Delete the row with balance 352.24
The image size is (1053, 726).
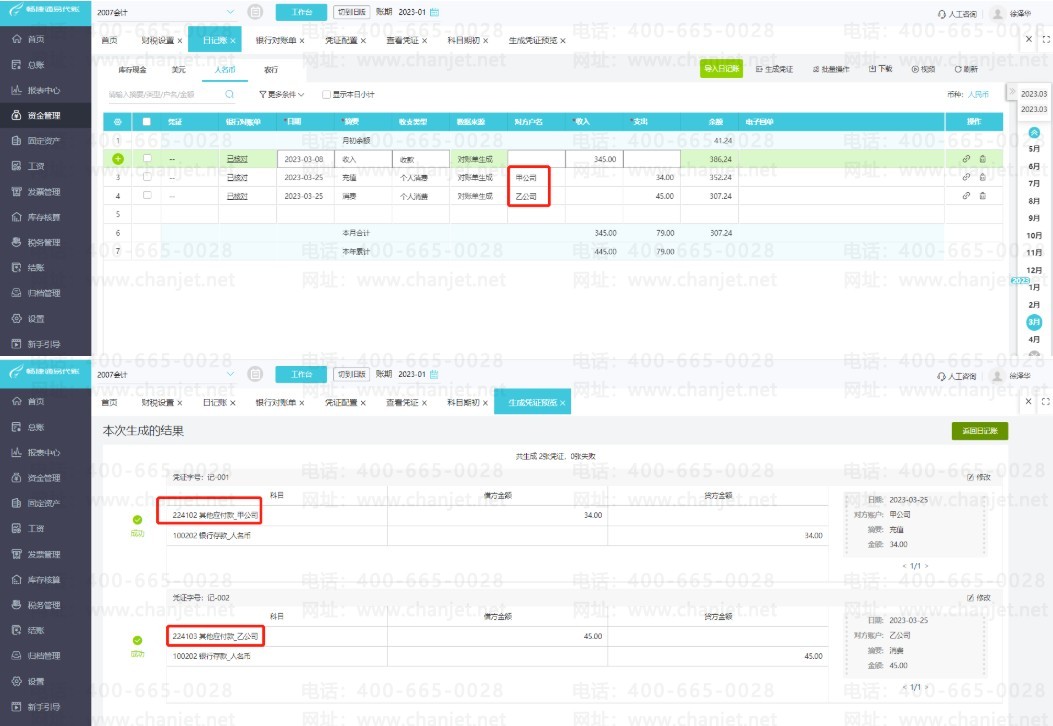click(x=982, y=177)
